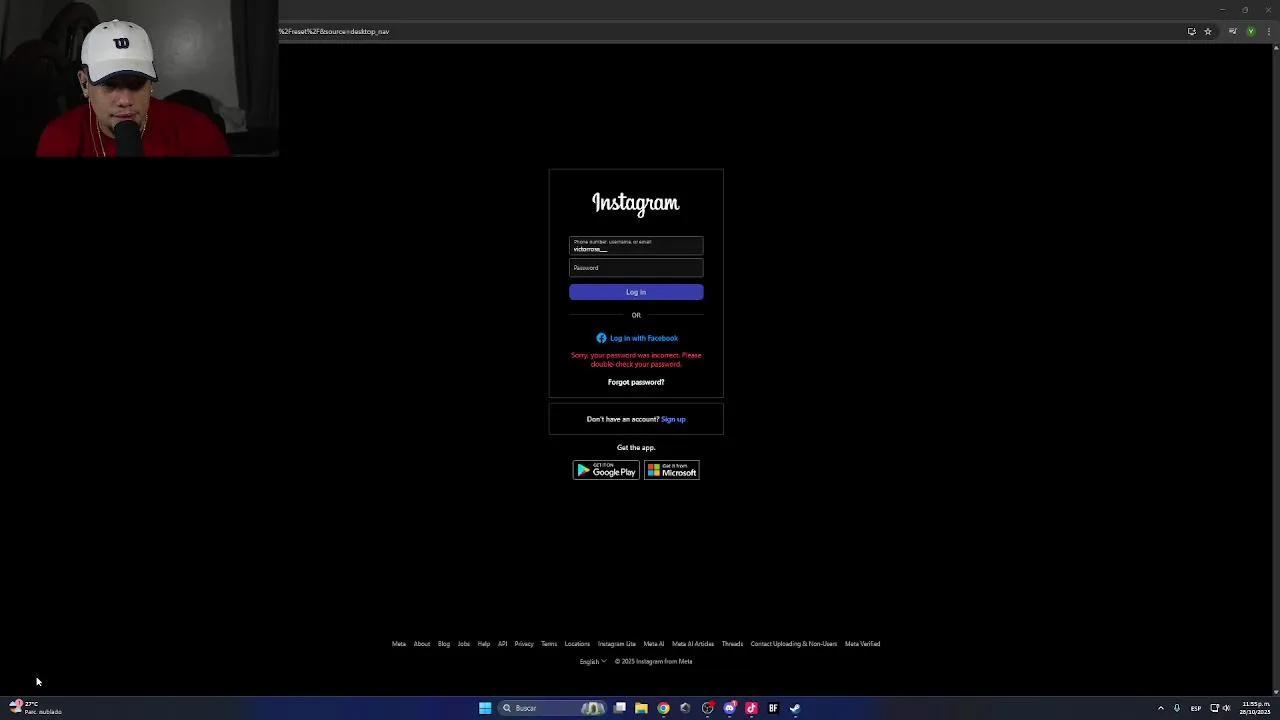1280x720 pixels.
Task: Click Log in with Facebook
Action: point(637,338)
